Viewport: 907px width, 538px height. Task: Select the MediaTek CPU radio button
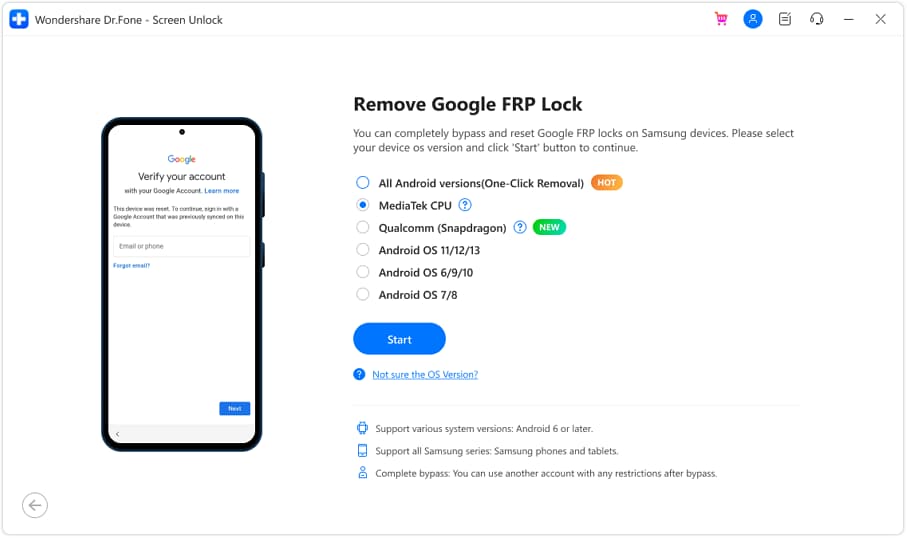point(363,205)
